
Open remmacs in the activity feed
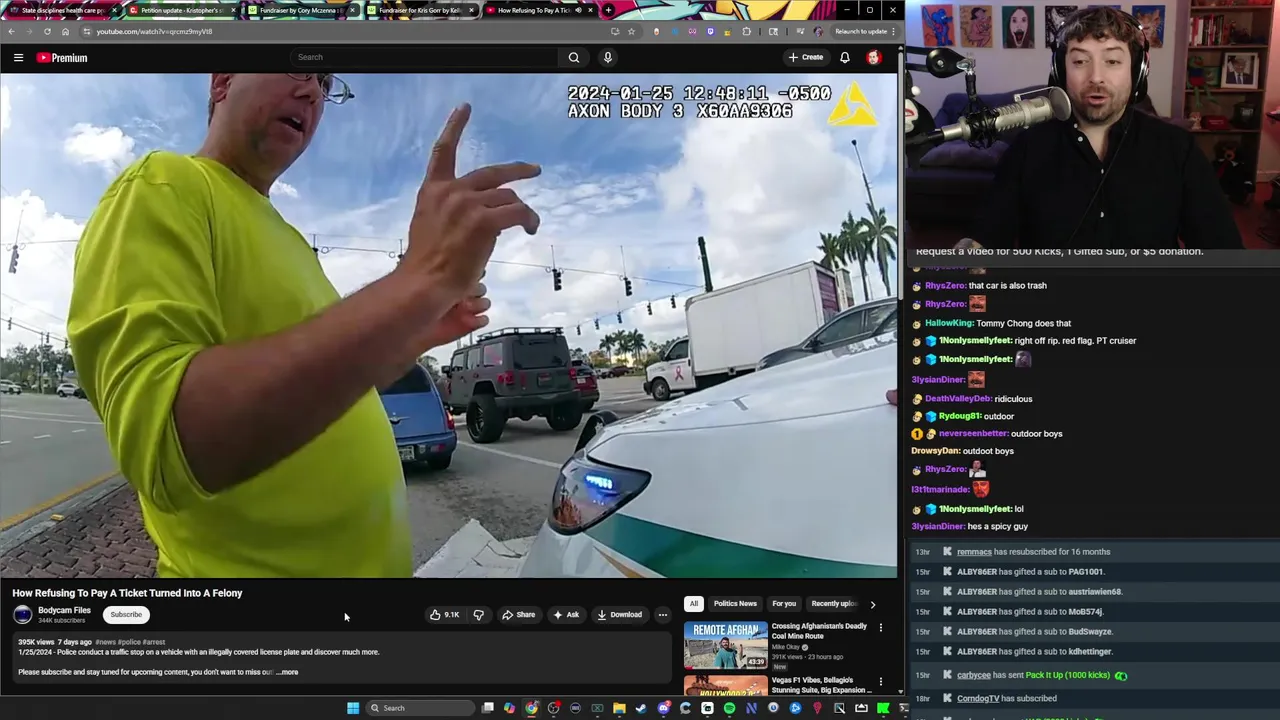click(x=974, y=552)
